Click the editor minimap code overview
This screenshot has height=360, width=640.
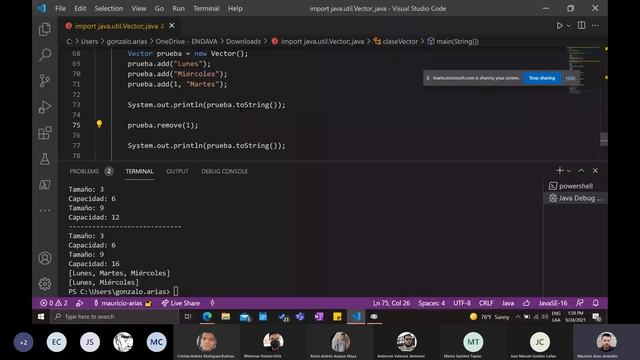(x=583, y=69)
